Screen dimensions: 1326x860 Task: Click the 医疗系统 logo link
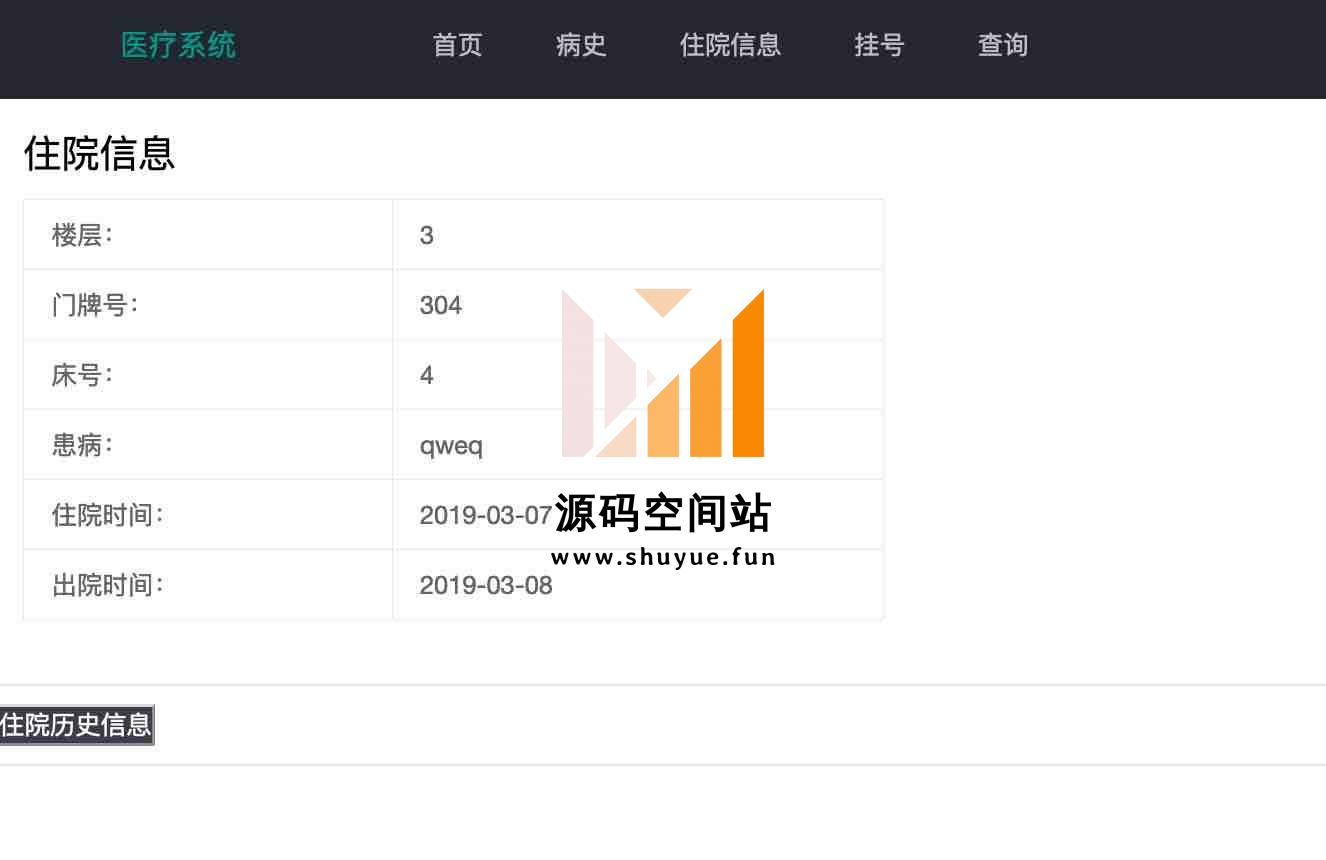[x=178, y=45]
